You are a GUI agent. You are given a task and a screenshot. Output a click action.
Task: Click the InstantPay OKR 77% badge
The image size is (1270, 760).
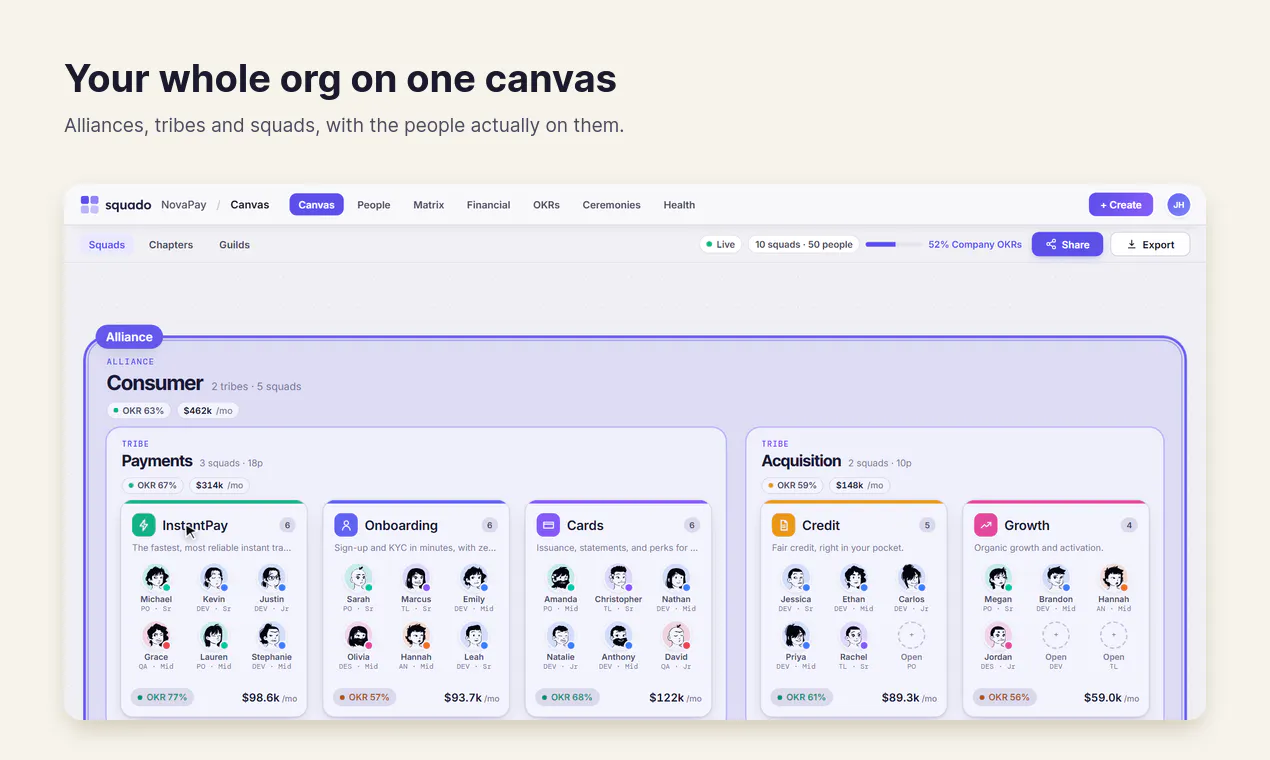coord(161,697)
